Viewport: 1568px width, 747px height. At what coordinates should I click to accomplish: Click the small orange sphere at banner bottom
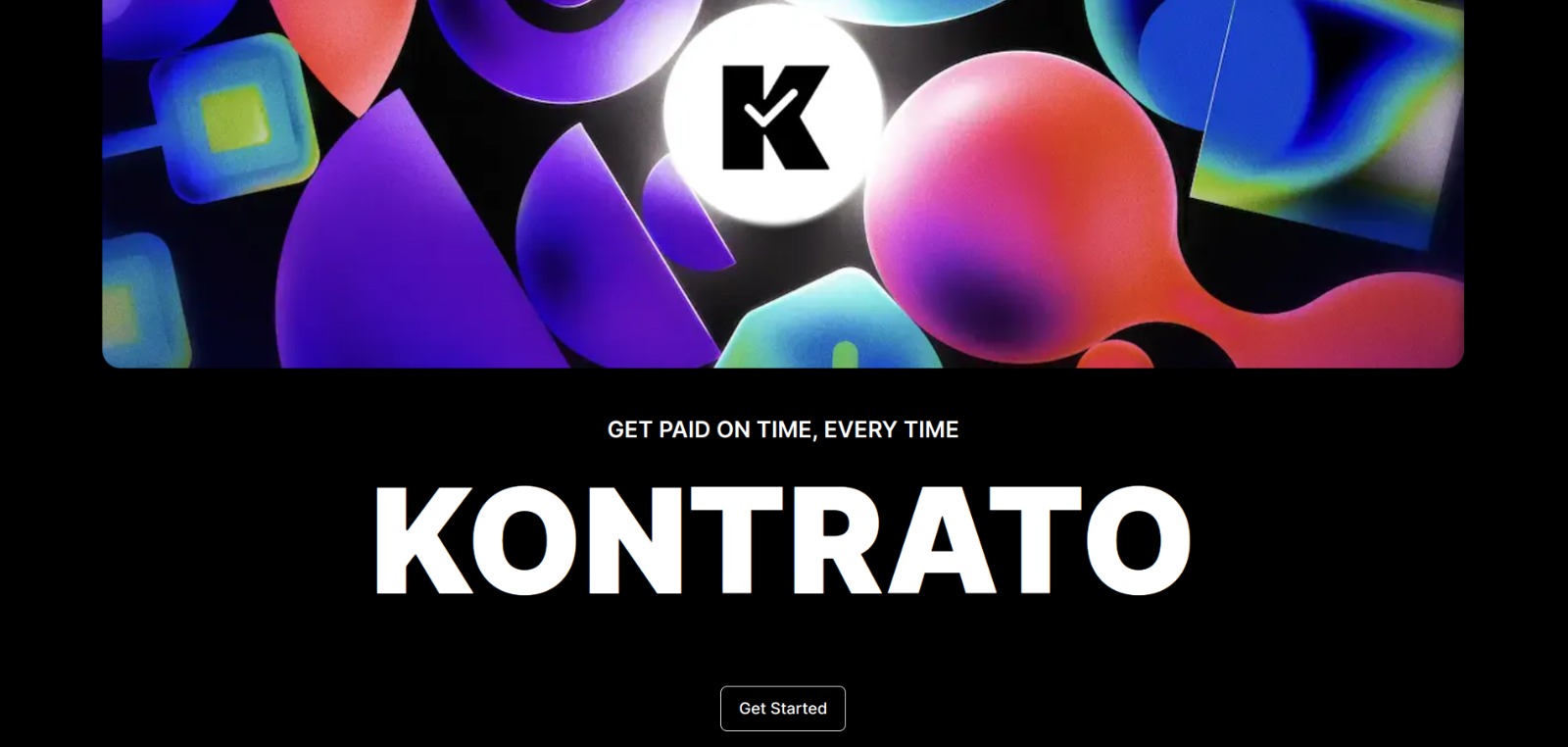click(1115, 354)
